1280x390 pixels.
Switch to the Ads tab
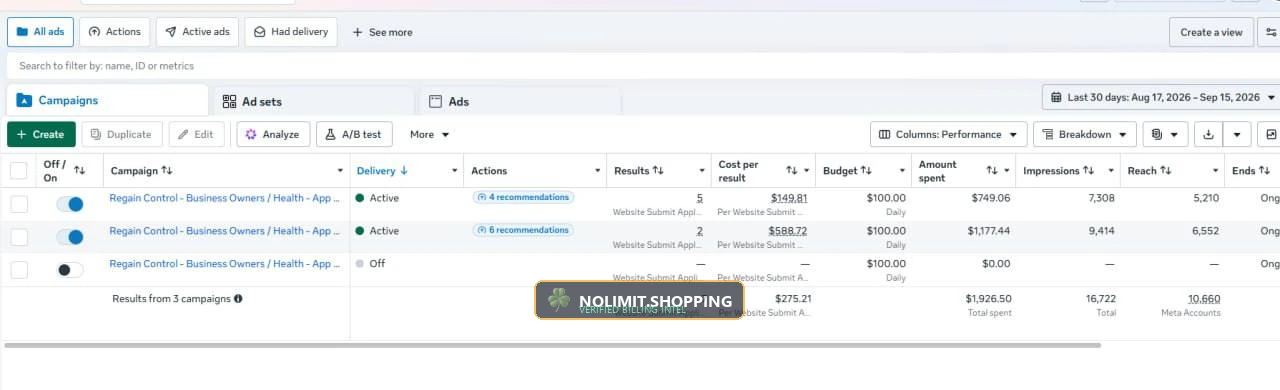click(520, 102)
